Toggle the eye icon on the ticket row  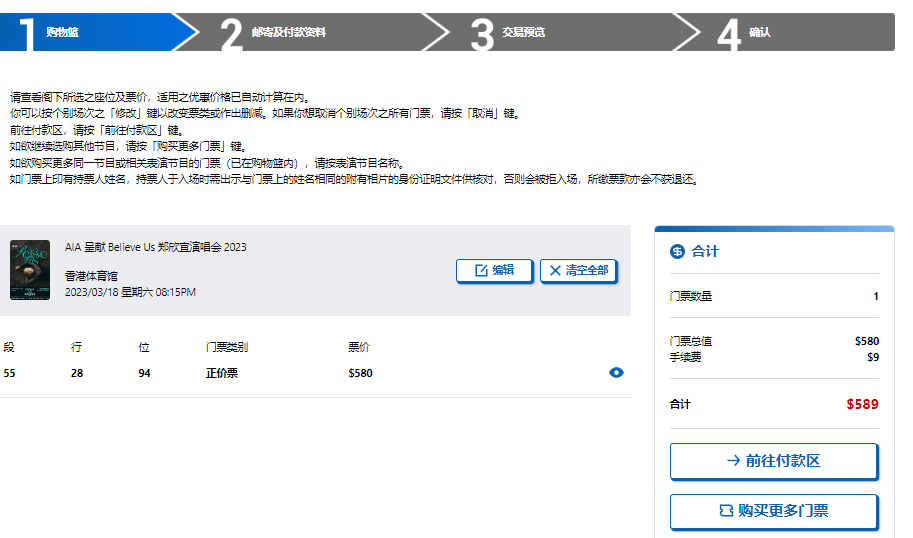point(616,373)
